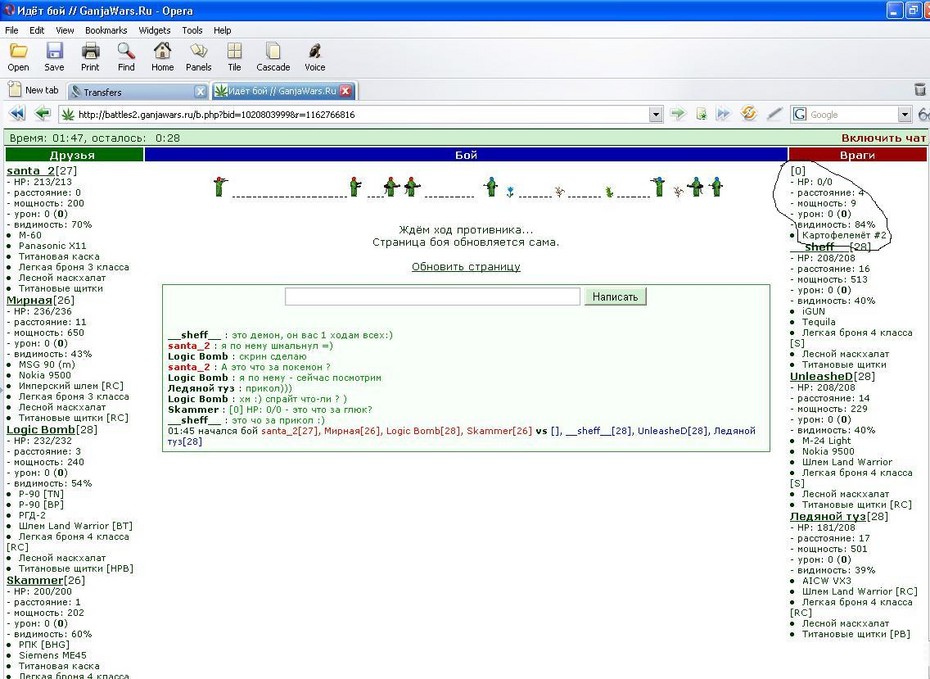The height and width of the screenshot is (679, 930).
Task: Close the GanjaWars.Ru tab
Action: pyautogui.click(x=346, y=91)
